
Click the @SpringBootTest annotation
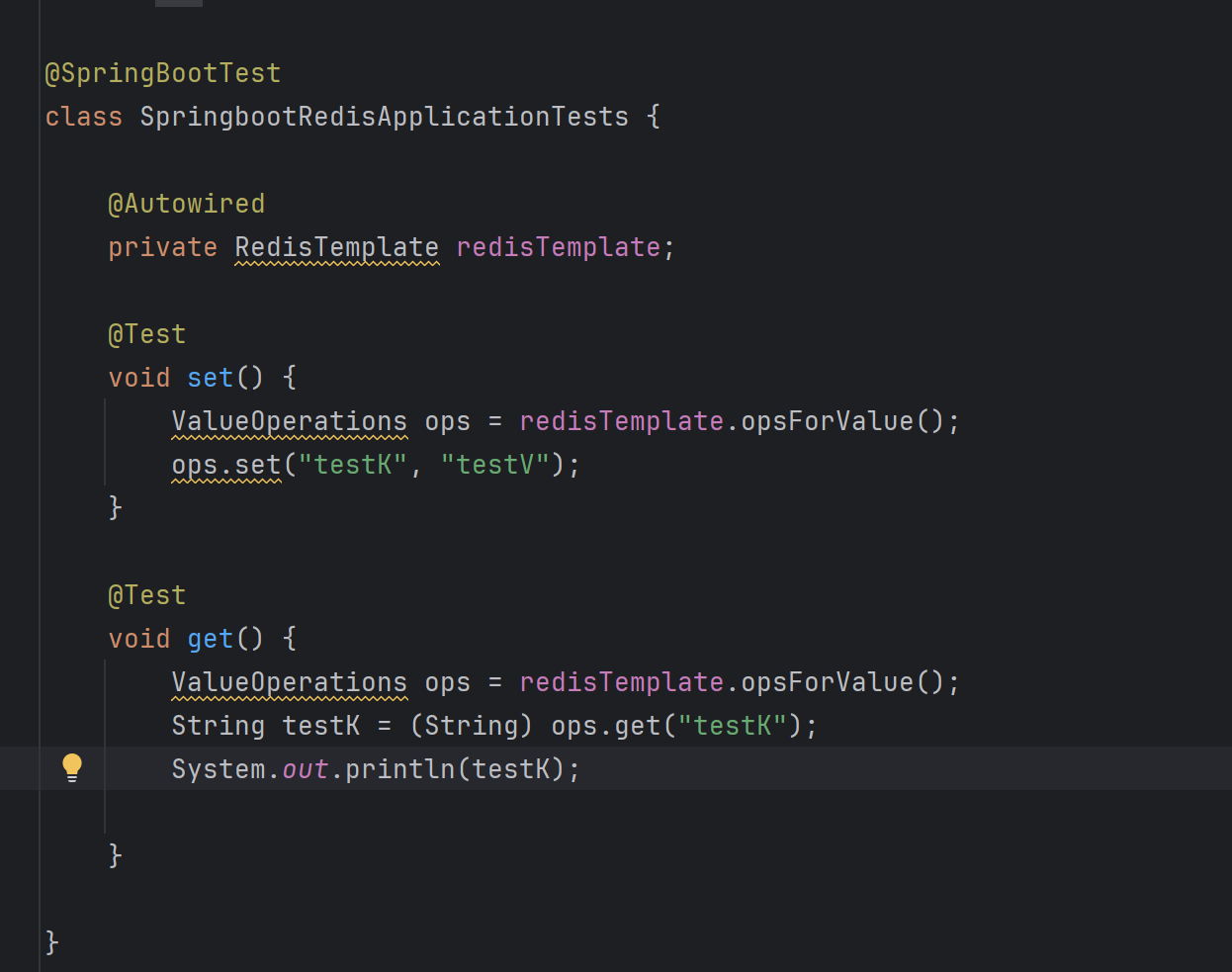[x=163, y=73]
